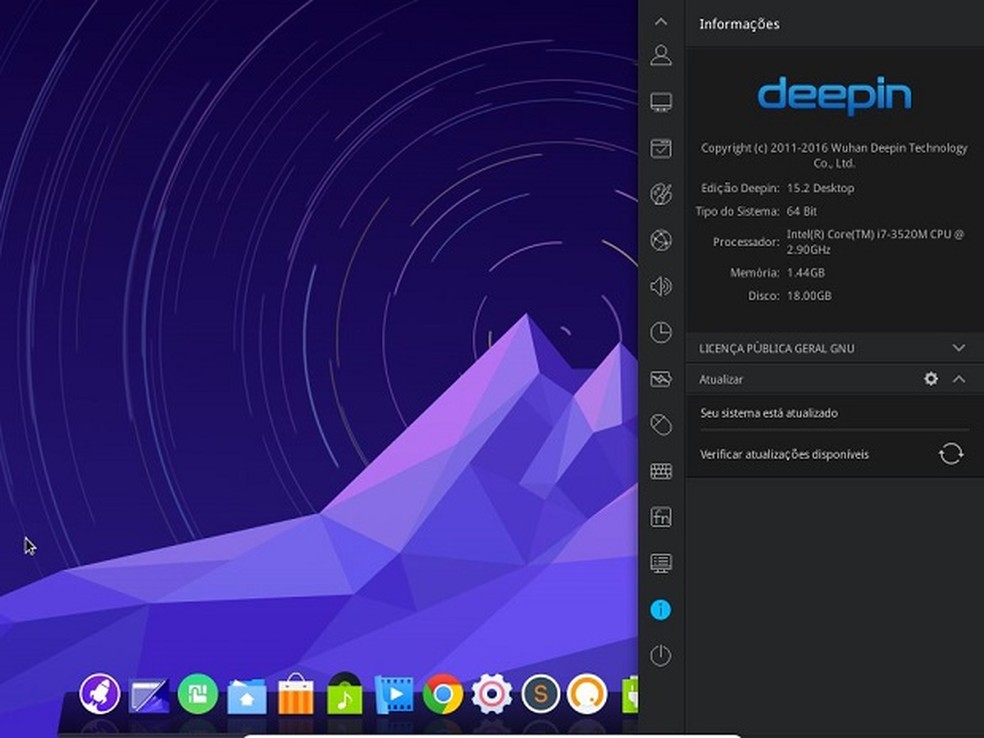Click the Licença Pública Geral GNU header

(x=776, y=348)
